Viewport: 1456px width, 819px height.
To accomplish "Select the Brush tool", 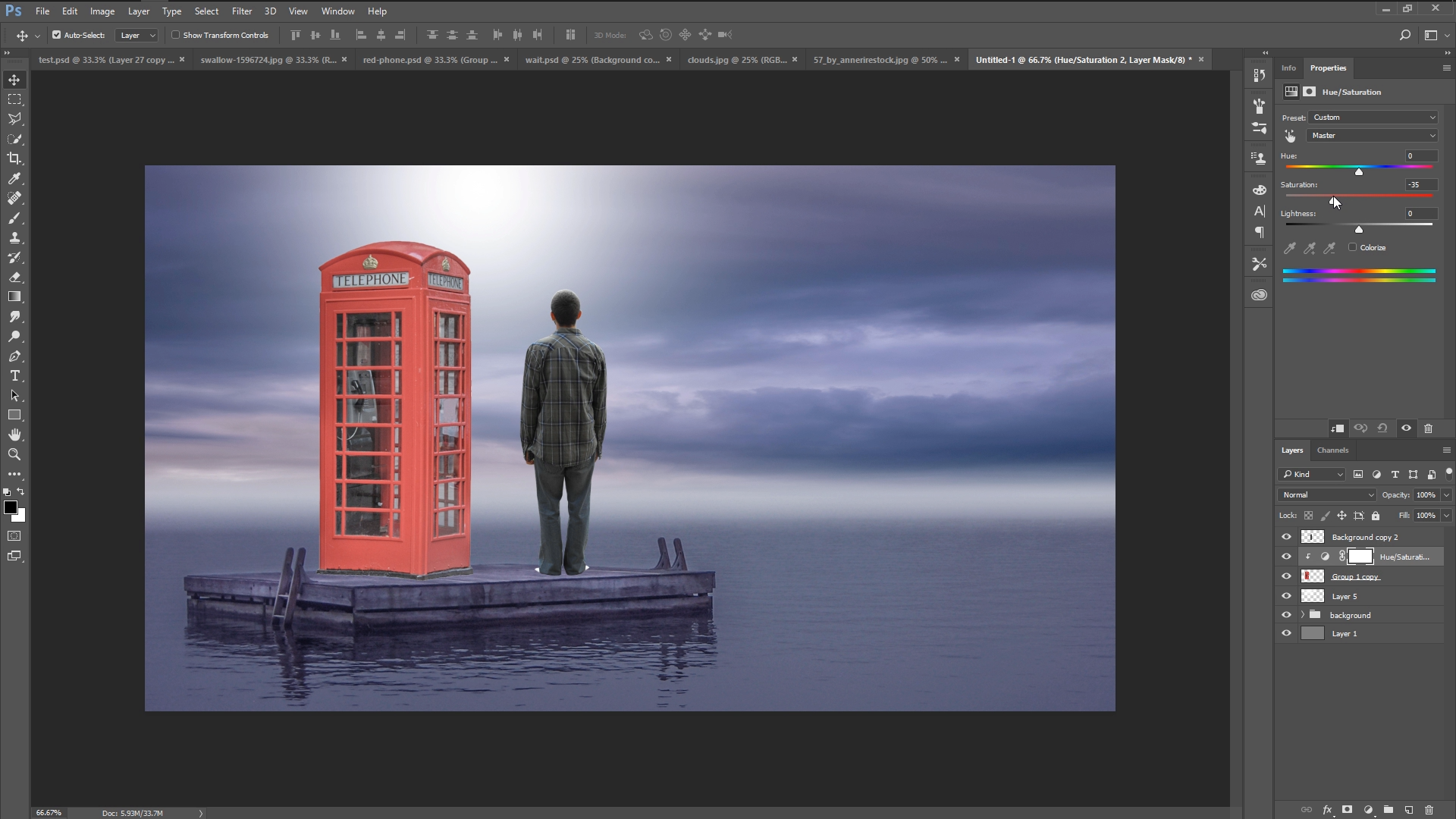I will click(x=14, y=218).
